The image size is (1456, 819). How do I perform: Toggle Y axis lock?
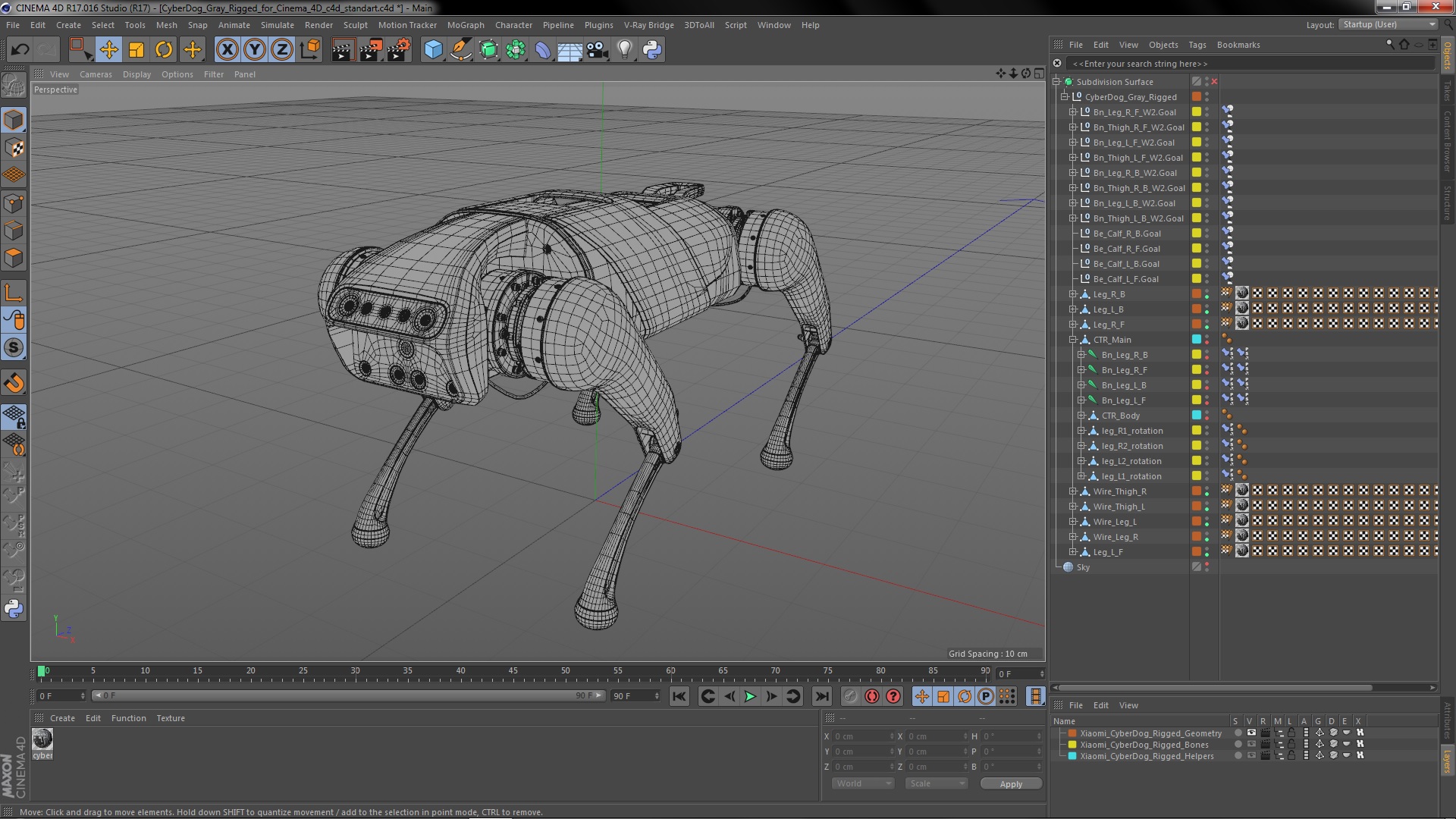pyautogui.click(x=255, y=50)
